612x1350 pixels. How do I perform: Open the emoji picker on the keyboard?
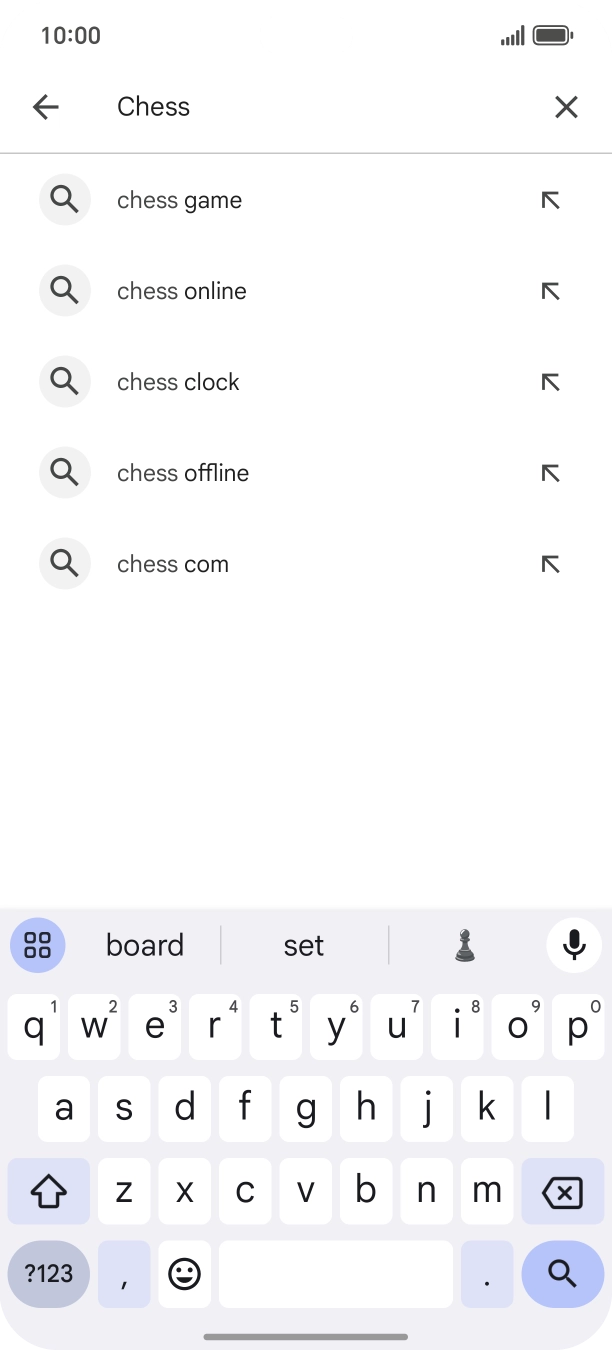coord(184,1274)
